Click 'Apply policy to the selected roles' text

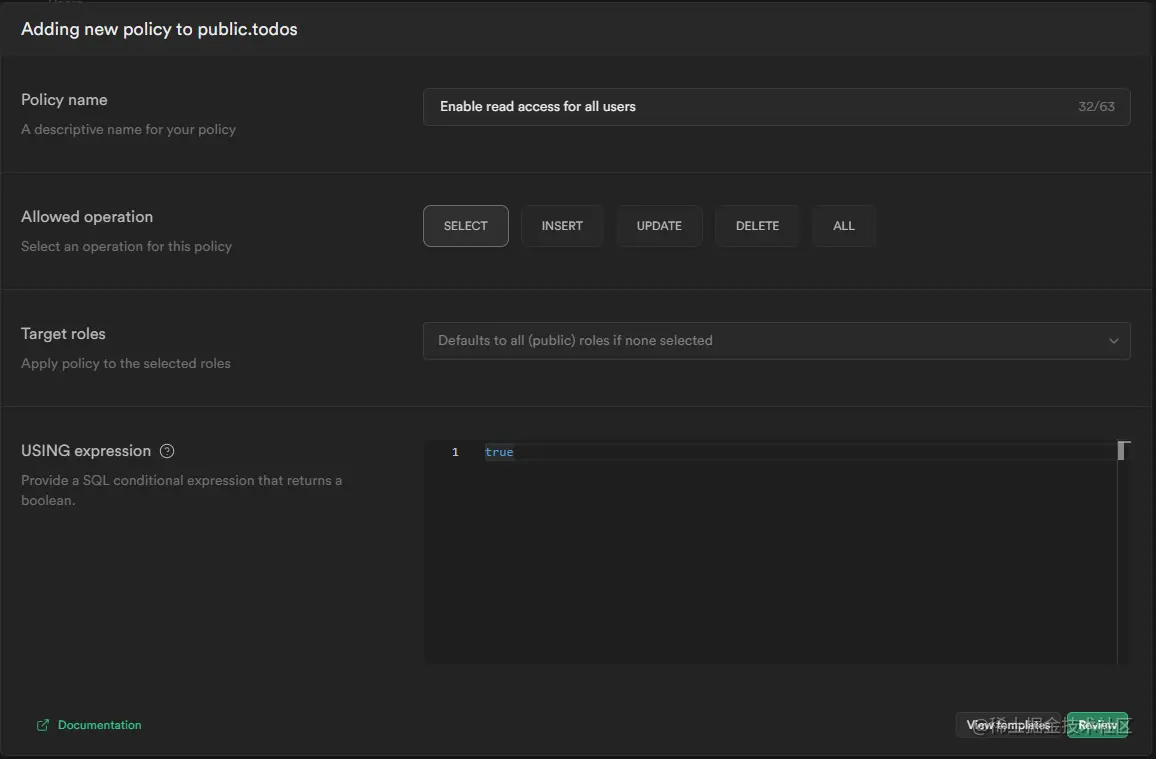pyautogui.click(x=125, y=363)
